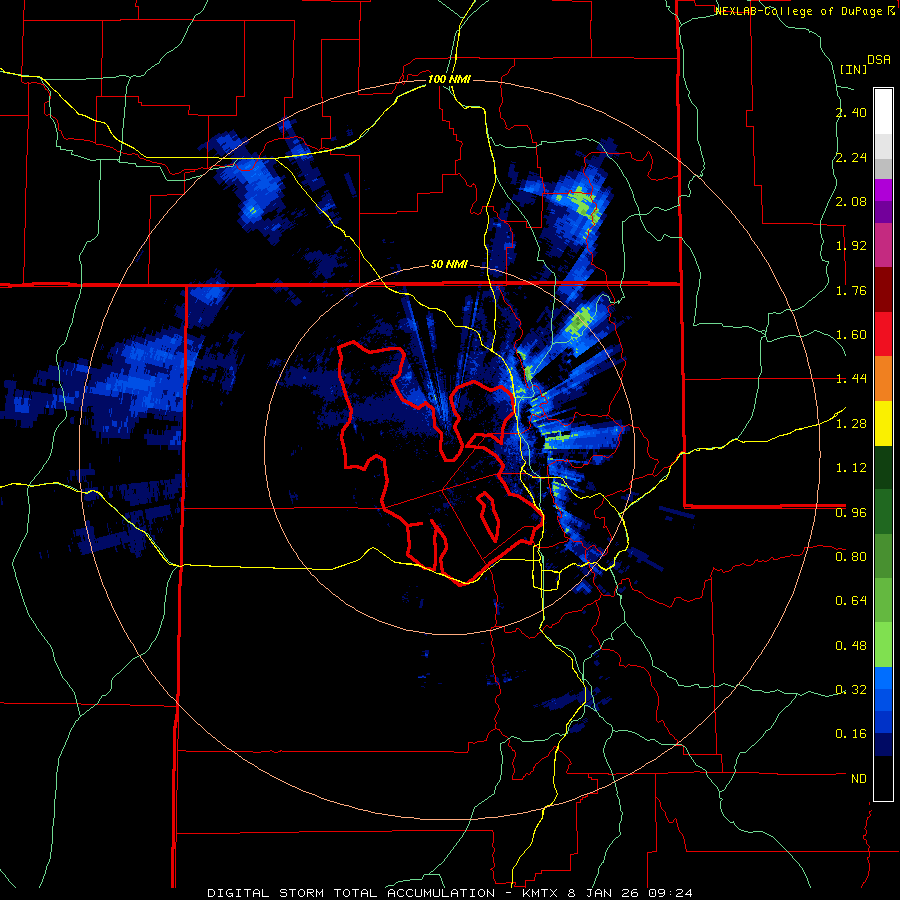
Task: Click the '1.12' legend value
Action: (851, 468)
